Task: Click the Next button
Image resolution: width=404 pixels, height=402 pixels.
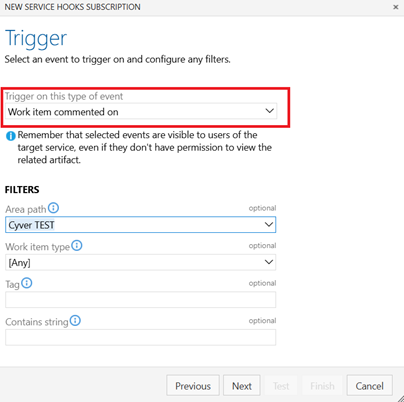Action: [242, 386]
